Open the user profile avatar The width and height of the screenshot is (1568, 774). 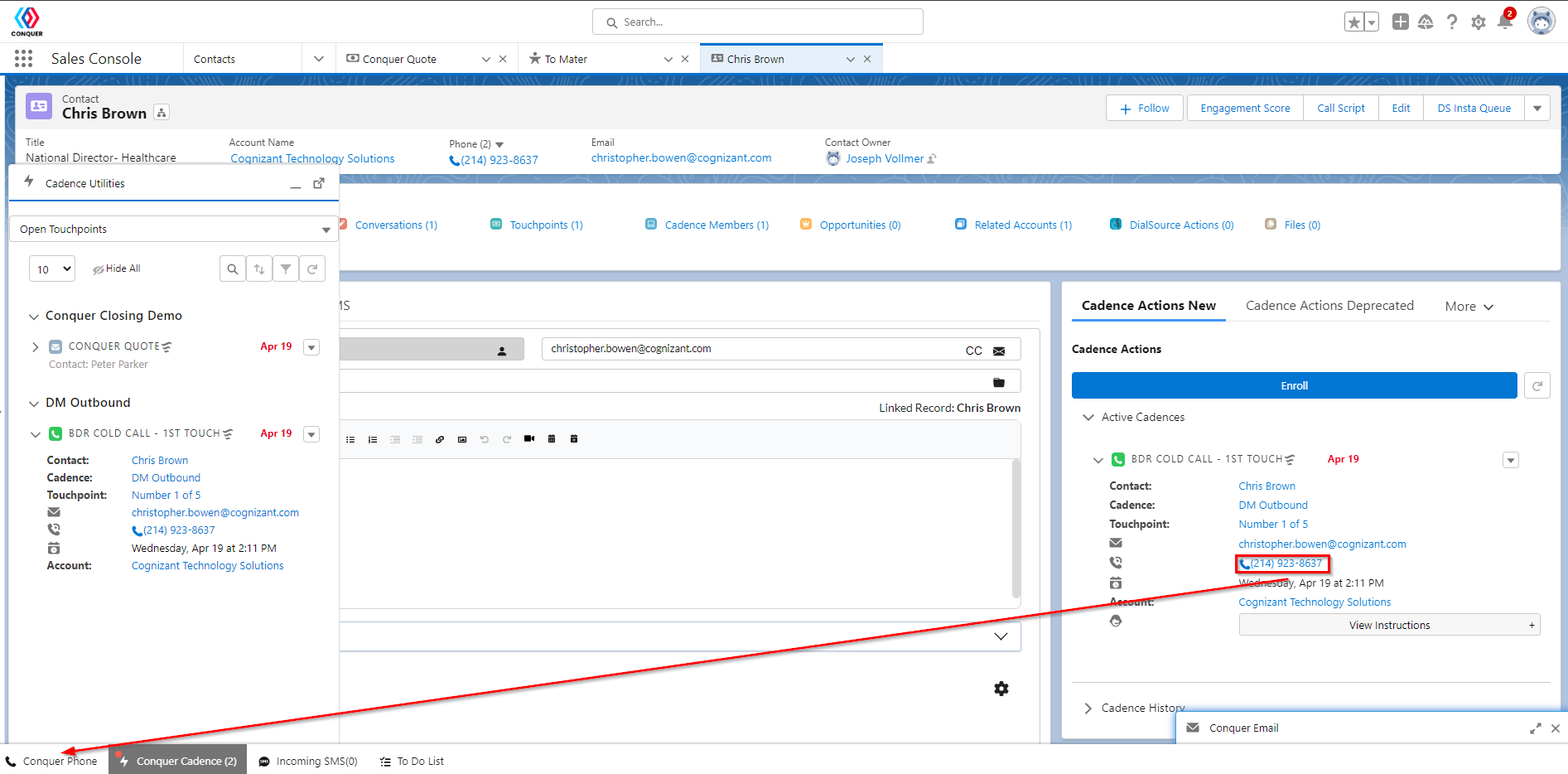(1541, 22)
